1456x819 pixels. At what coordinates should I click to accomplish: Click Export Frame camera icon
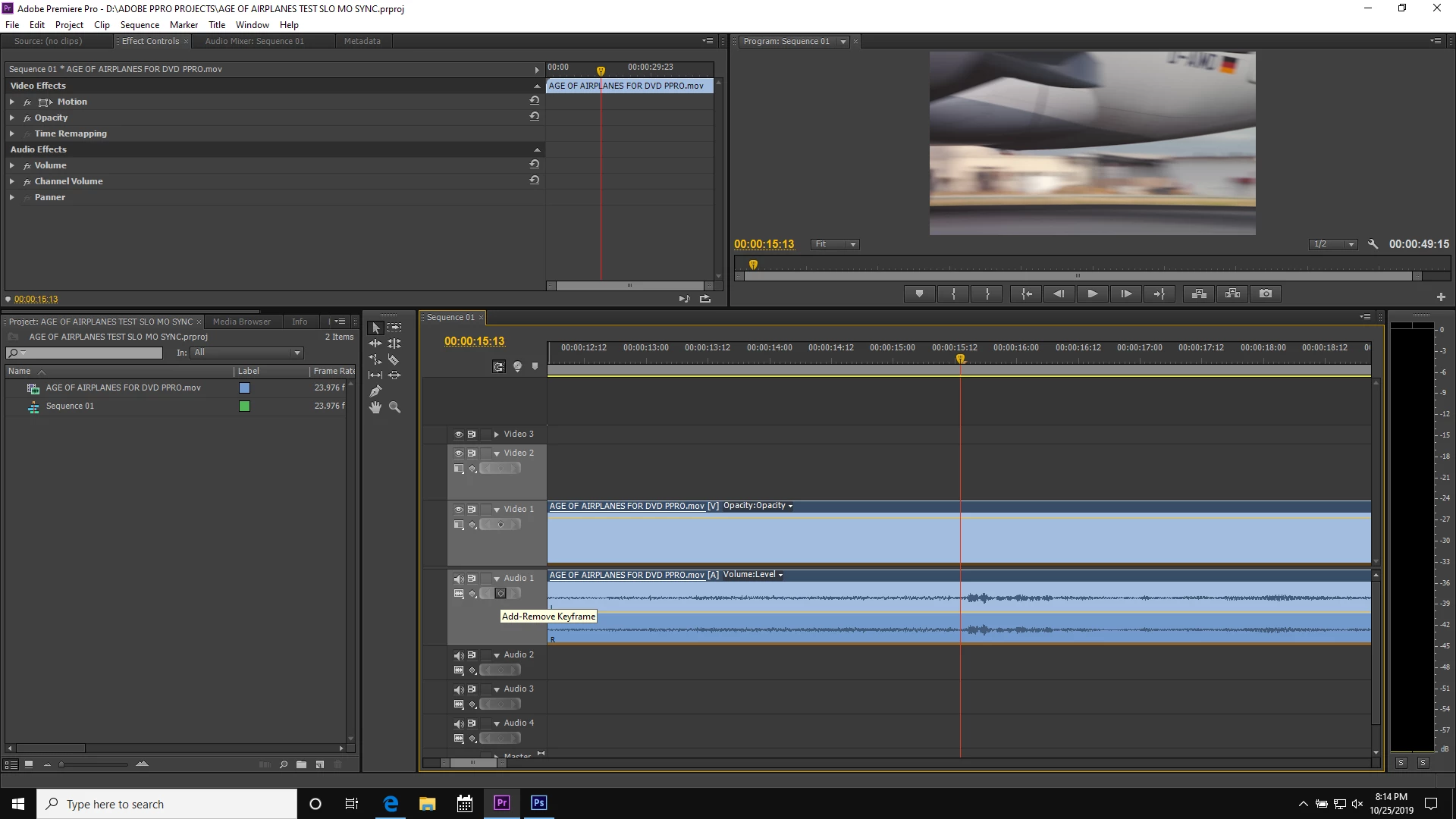point(1266,293)
